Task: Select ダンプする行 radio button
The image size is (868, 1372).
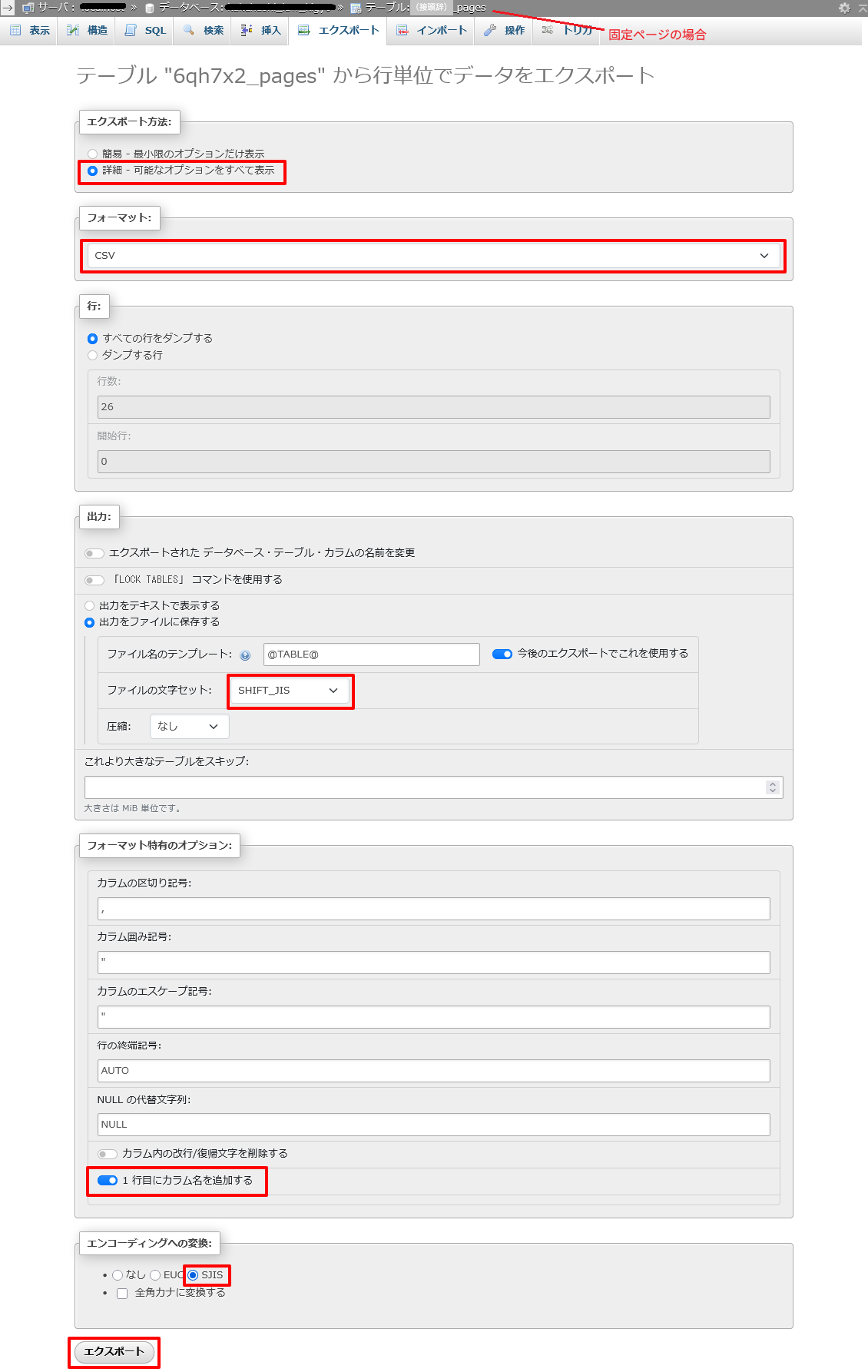Action: coord(92,355)
